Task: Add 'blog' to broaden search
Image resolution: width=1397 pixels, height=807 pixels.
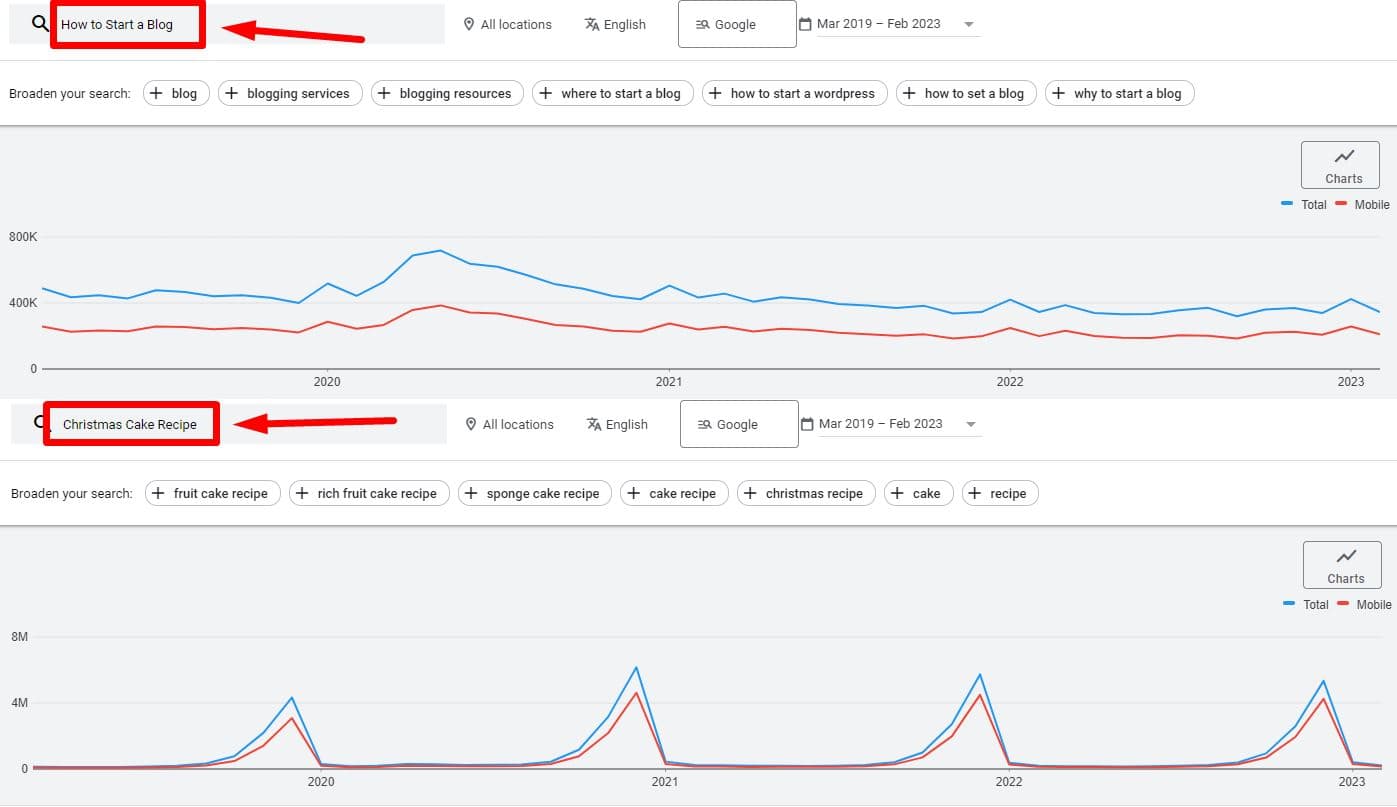Action: [x=176, y=93]
